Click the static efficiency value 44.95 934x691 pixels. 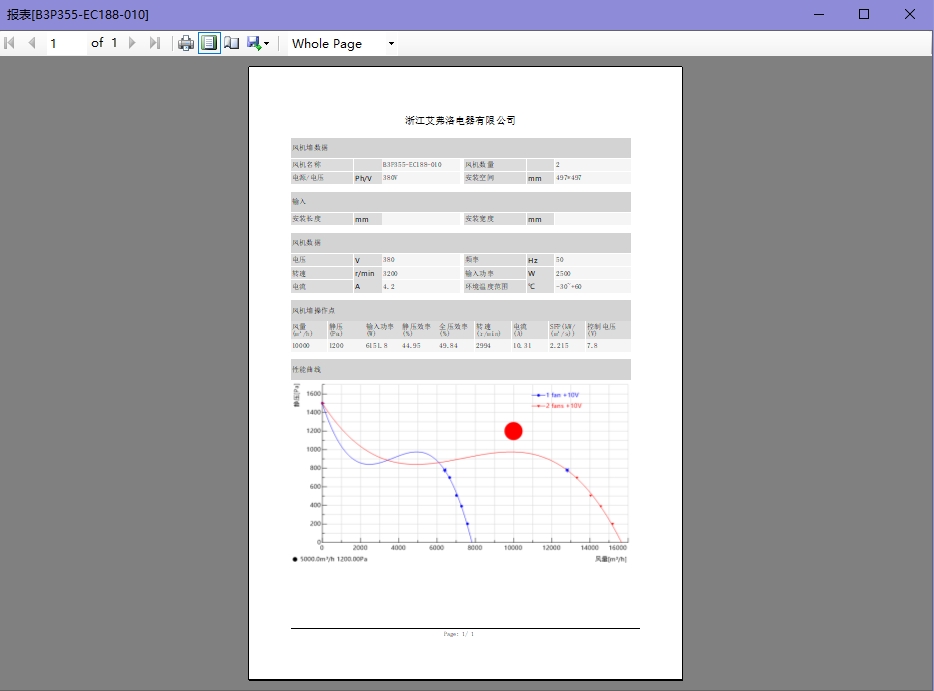[x=411, y=346]
